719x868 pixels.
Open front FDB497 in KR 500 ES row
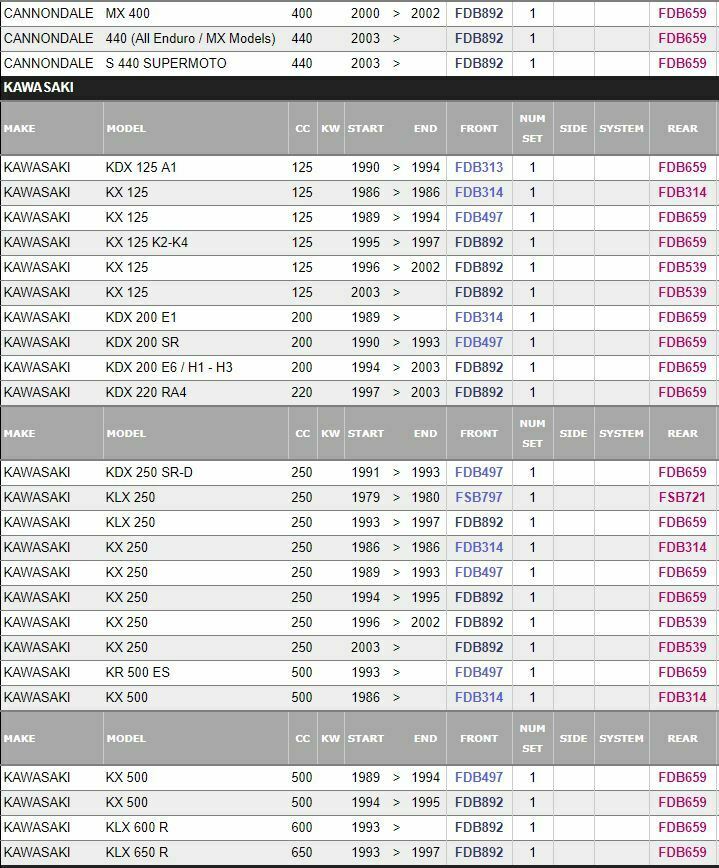click(479, 672)
